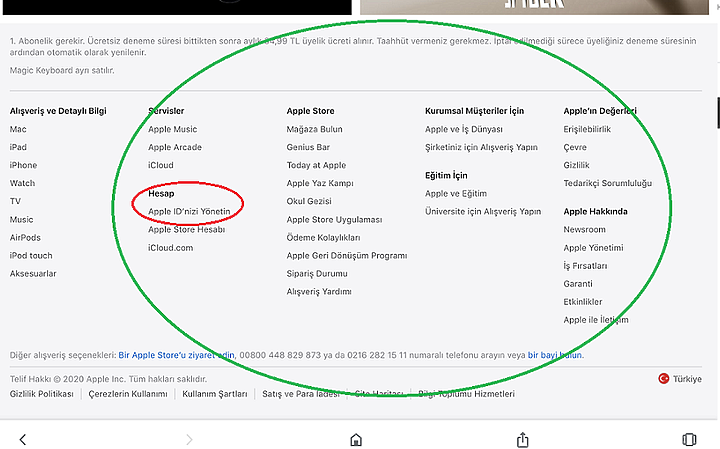Click Apple ID'nizi Yönetin

pos(189,211)
